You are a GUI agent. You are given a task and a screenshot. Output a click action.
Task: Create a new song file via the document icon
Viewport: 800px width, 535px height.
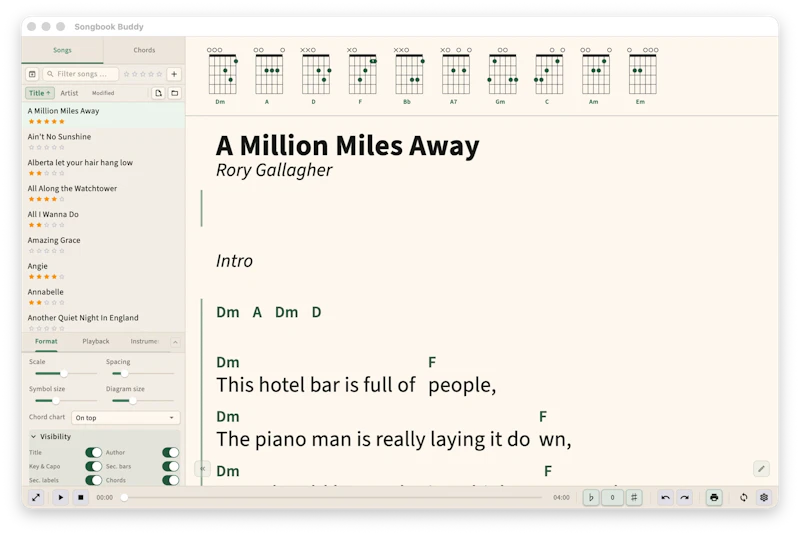158,93
